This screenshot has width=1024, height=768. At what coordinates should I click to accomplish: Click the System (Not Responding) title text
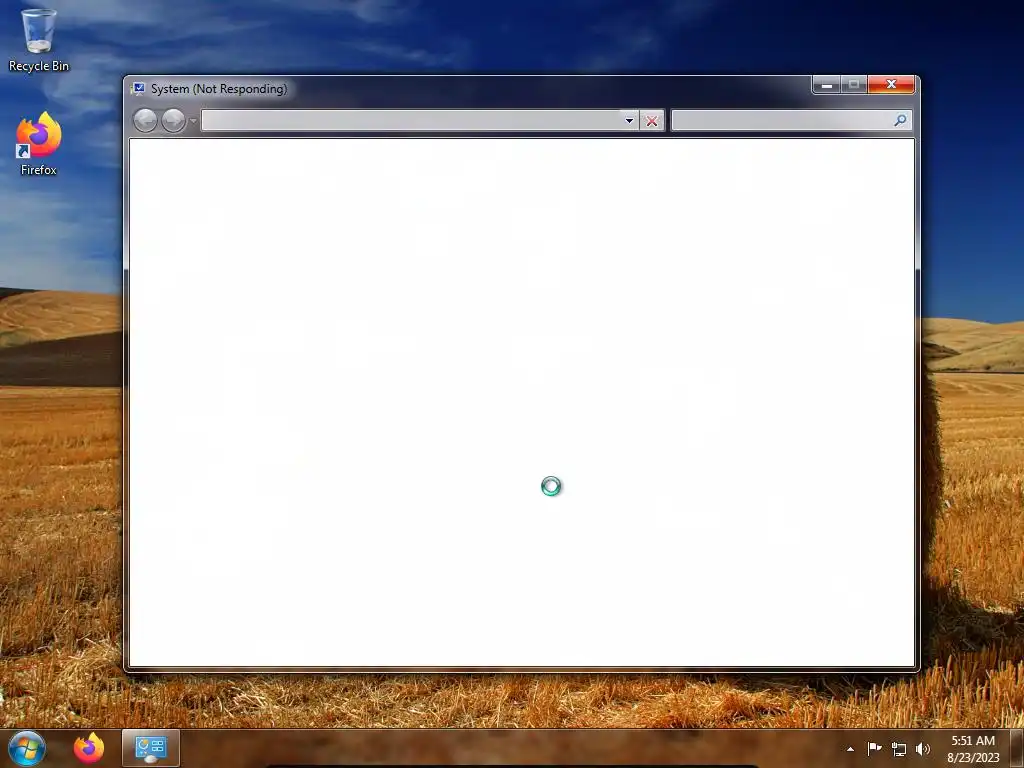coord(219,89)
